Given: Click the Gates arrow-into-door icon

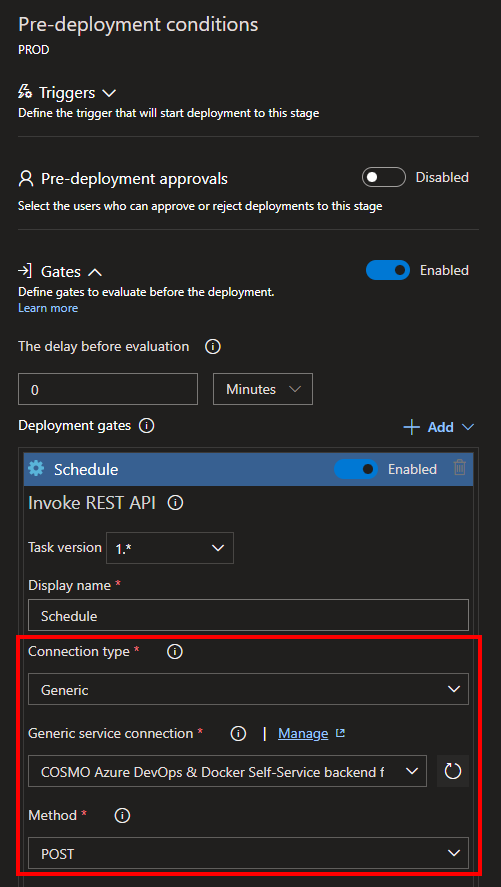Looking at the screenshot, I should pos(25,271).
